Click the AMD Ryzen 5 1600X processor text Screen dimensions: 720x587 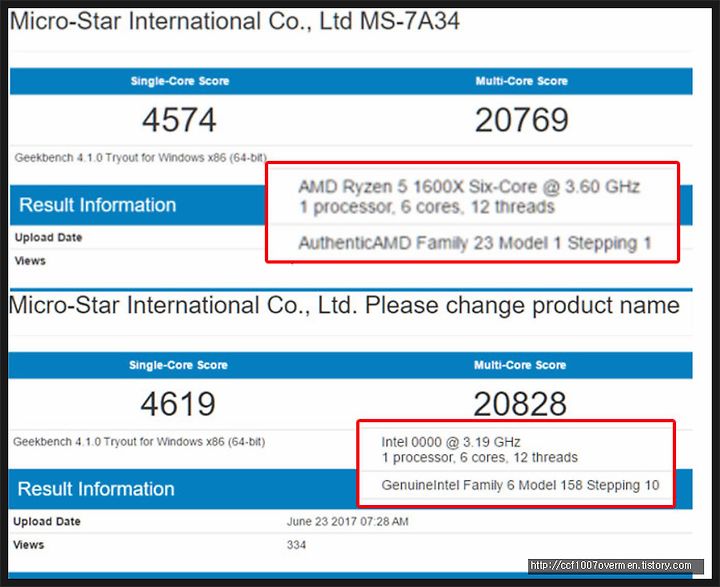469,187
